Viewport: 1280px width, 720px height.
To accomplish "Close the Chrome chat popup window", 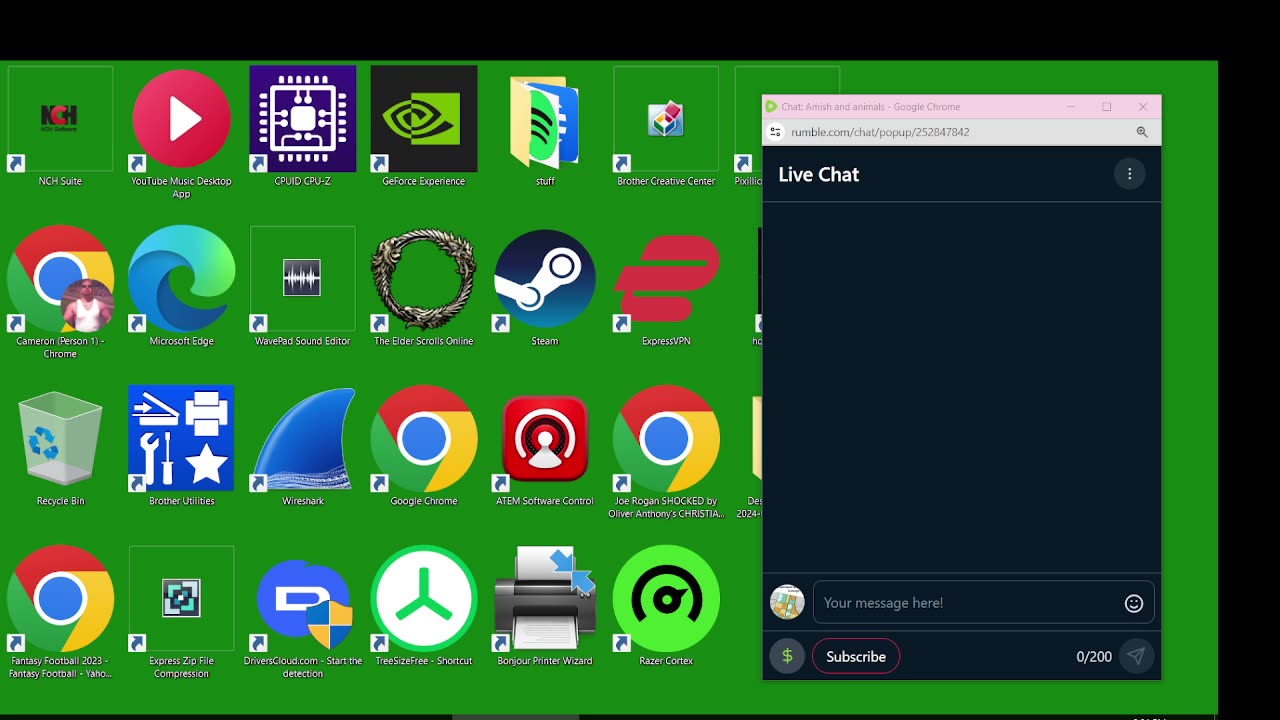I will (x=1143, y=107).
